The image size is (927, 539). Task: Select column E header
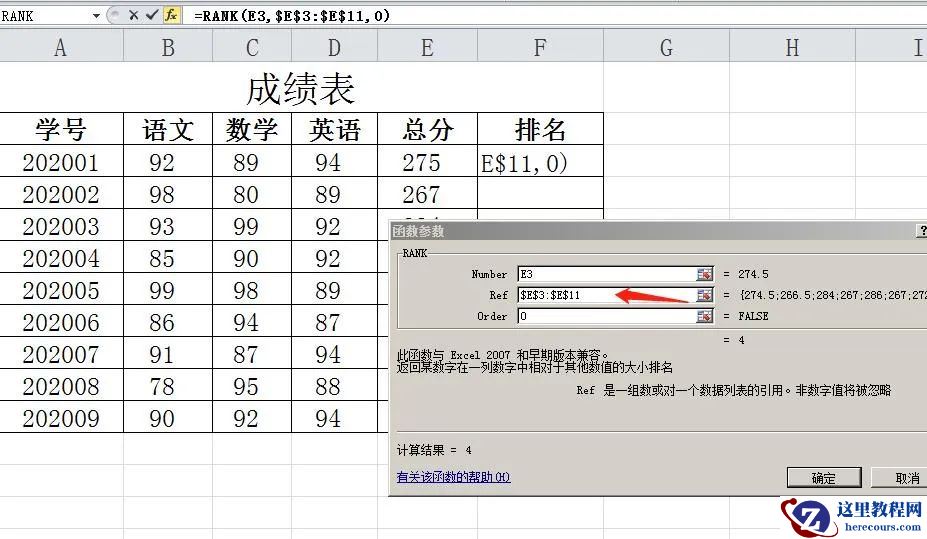point(427,46)
